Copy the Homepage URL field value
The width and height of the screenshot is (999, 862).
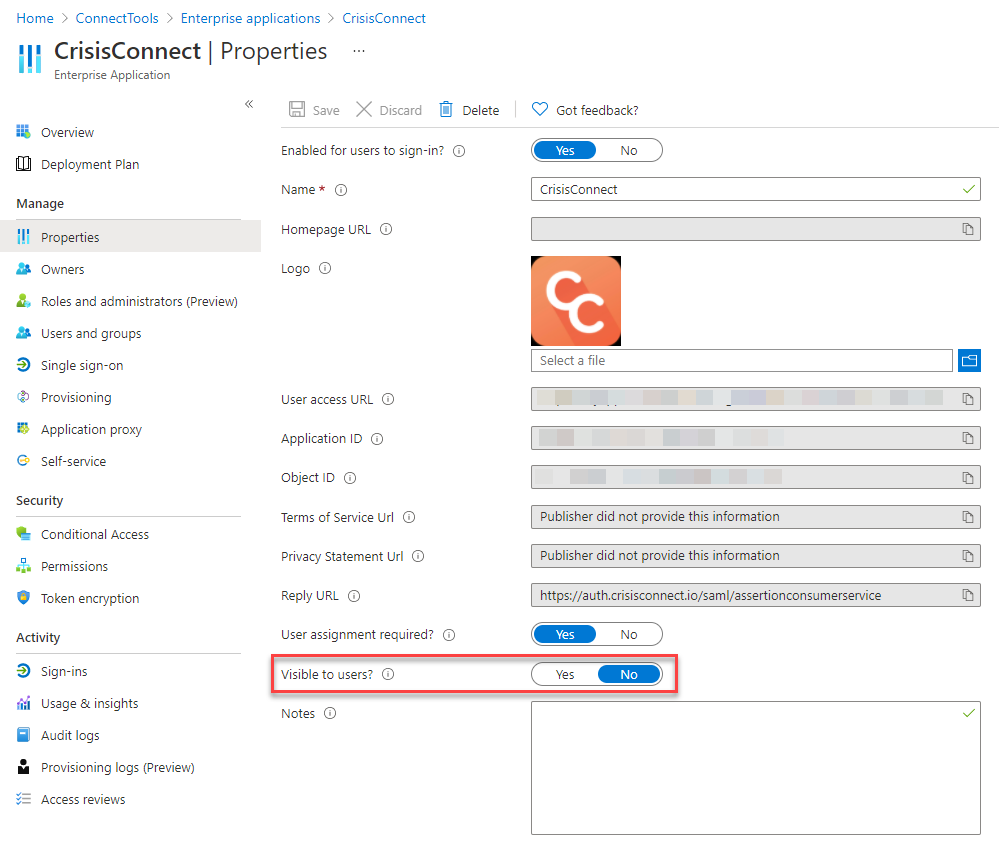pyautogui.click(x=968, y=229)
